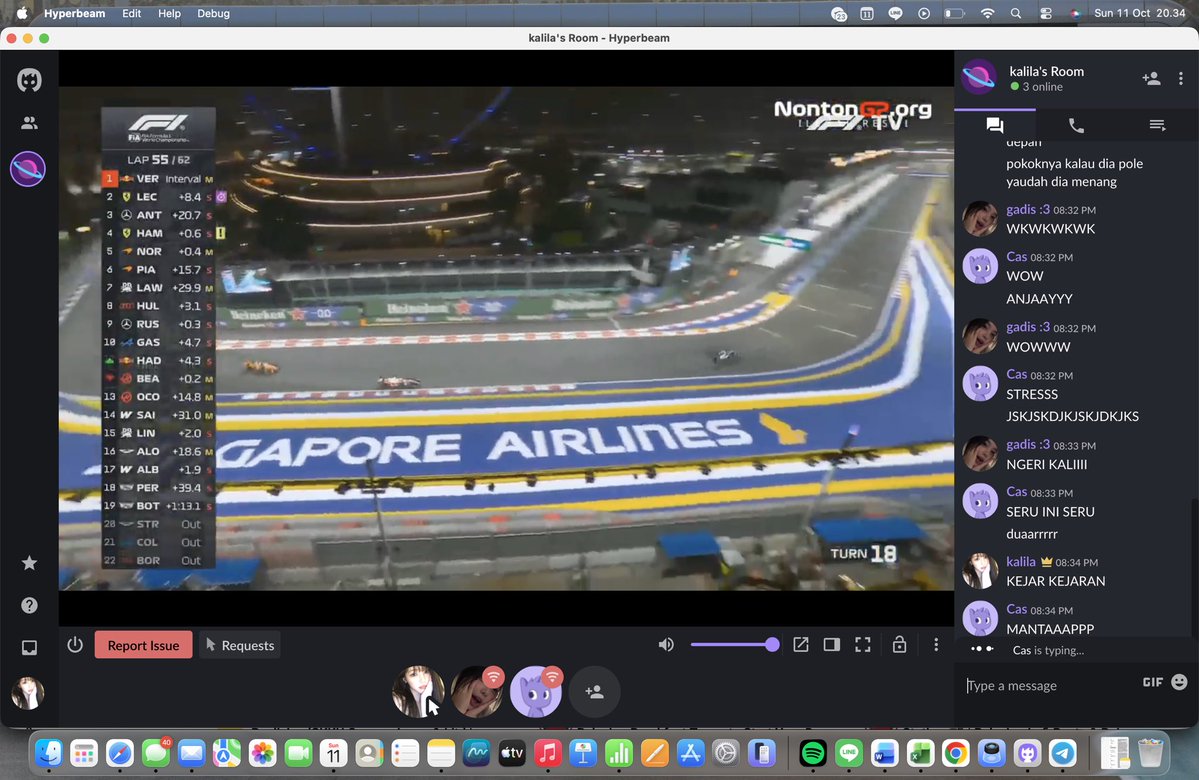1199x780 pixels.
Task: Click the Report Issue button
Action: pos(143,645)
